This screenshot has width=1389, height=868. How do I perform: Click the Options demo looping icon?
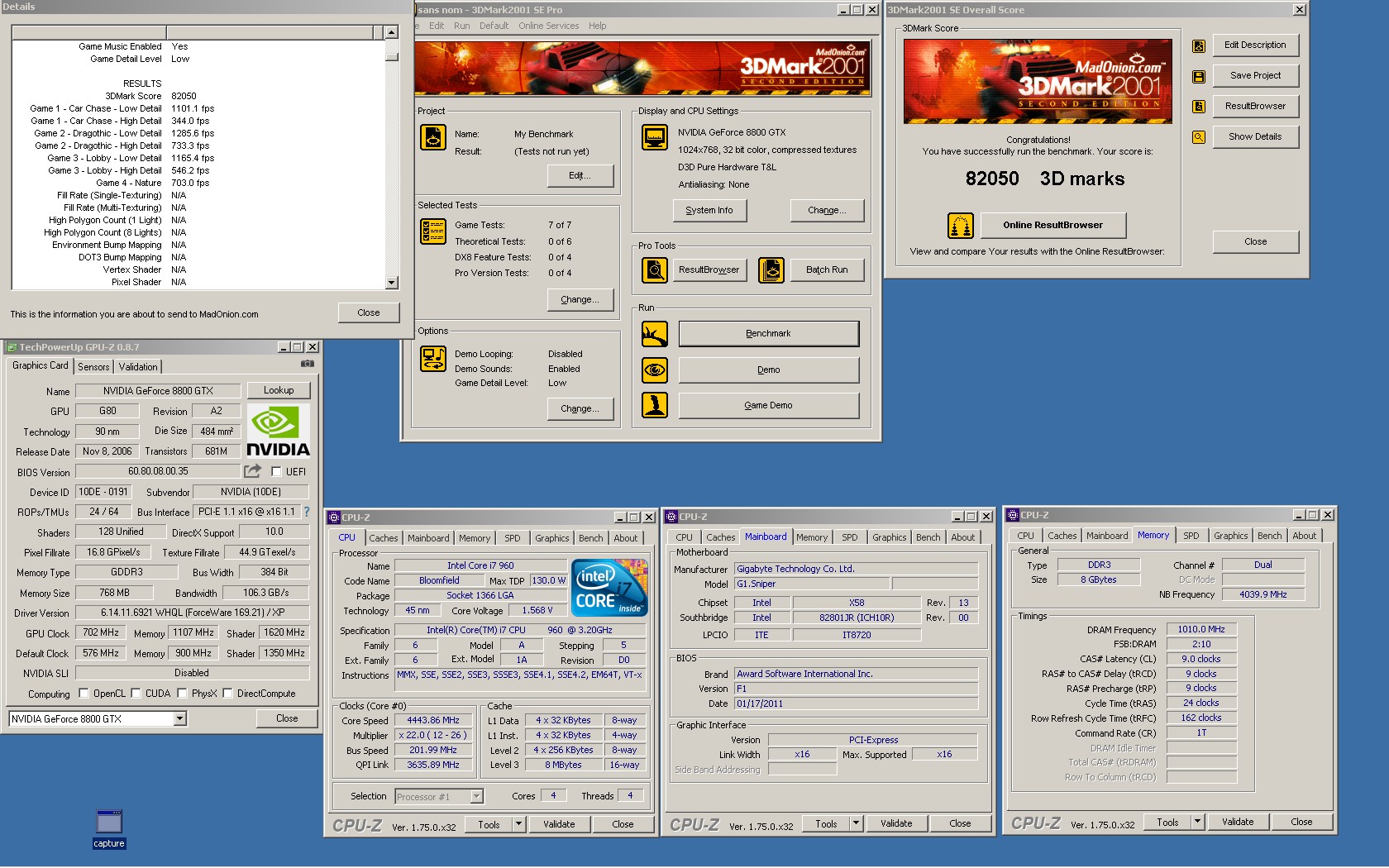[433, 359]
